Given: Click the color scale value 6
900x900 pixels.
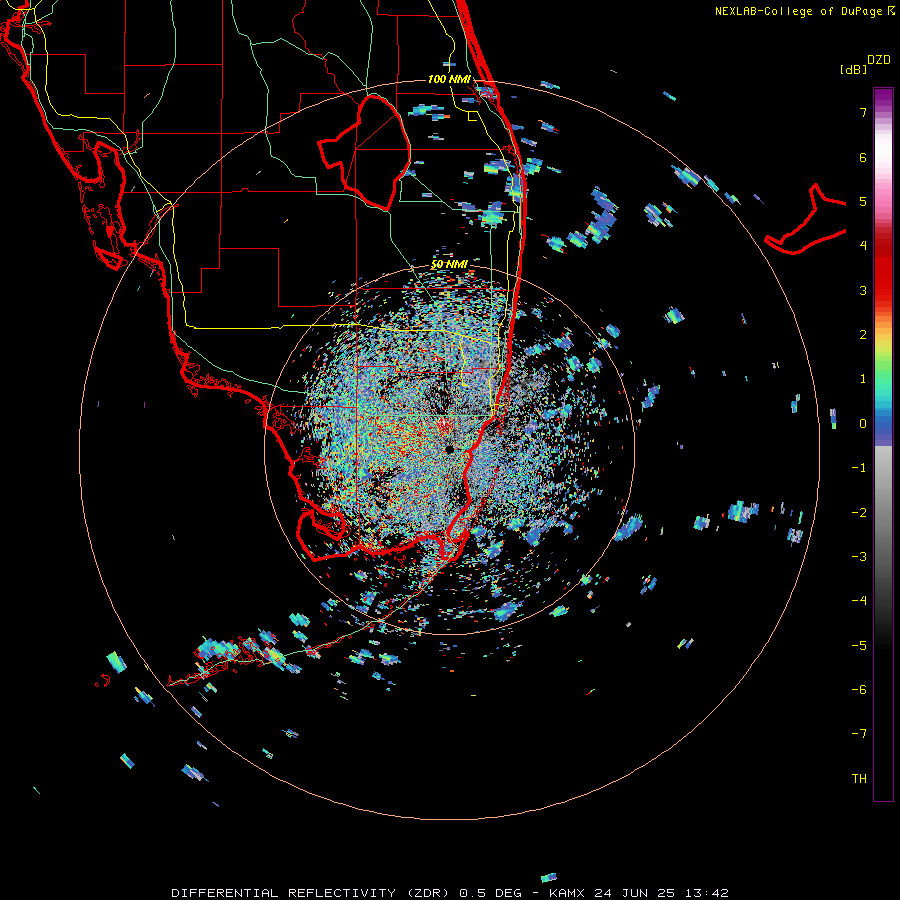Looking at the screenshot, I should click(863, 157).
